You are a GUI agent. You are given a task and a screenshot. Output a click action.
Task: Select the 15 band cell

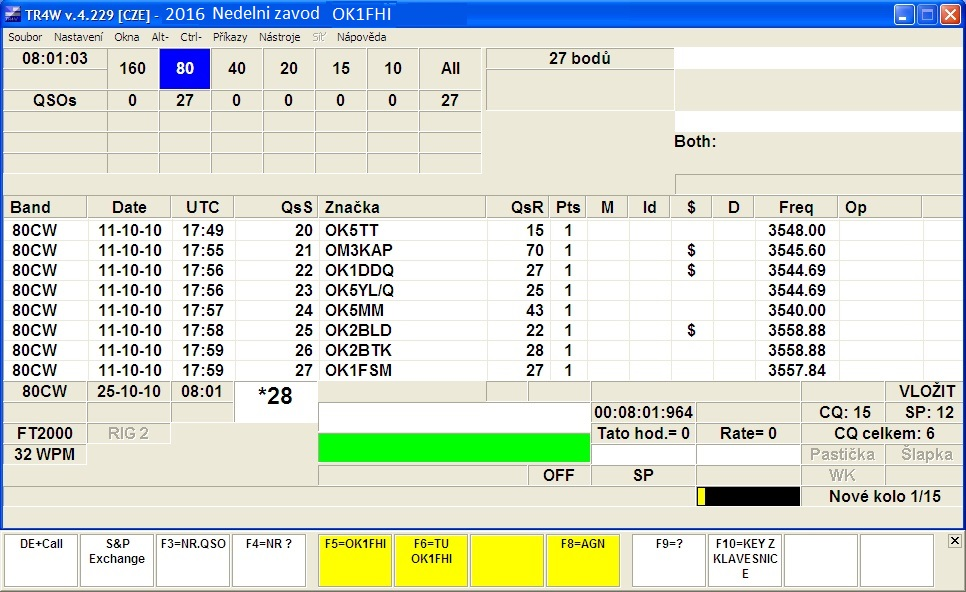[341, 68]
